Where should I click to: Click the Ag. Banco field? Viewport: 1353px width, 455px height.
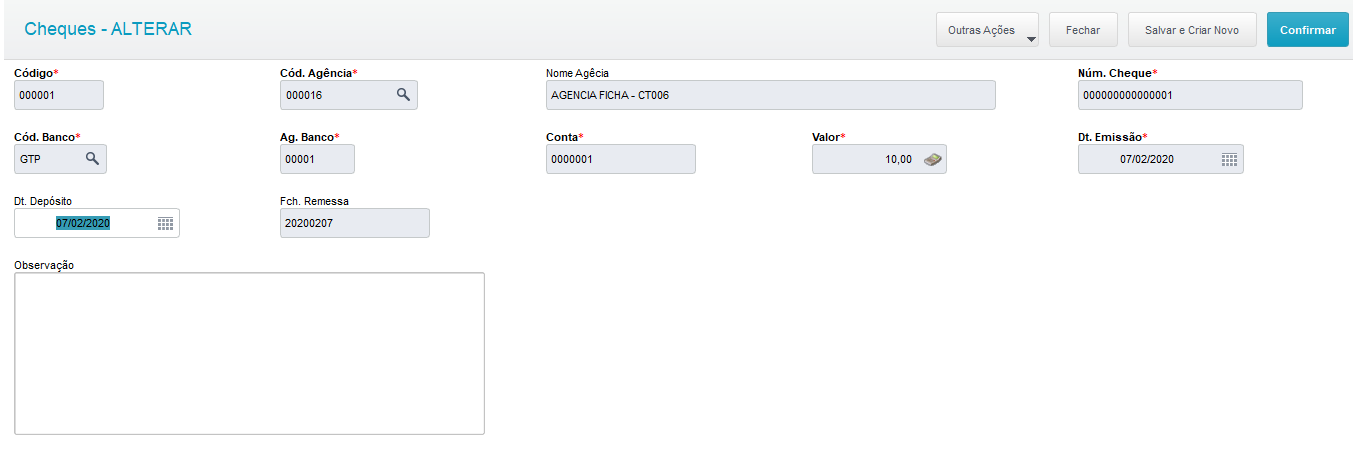(316, 159)
